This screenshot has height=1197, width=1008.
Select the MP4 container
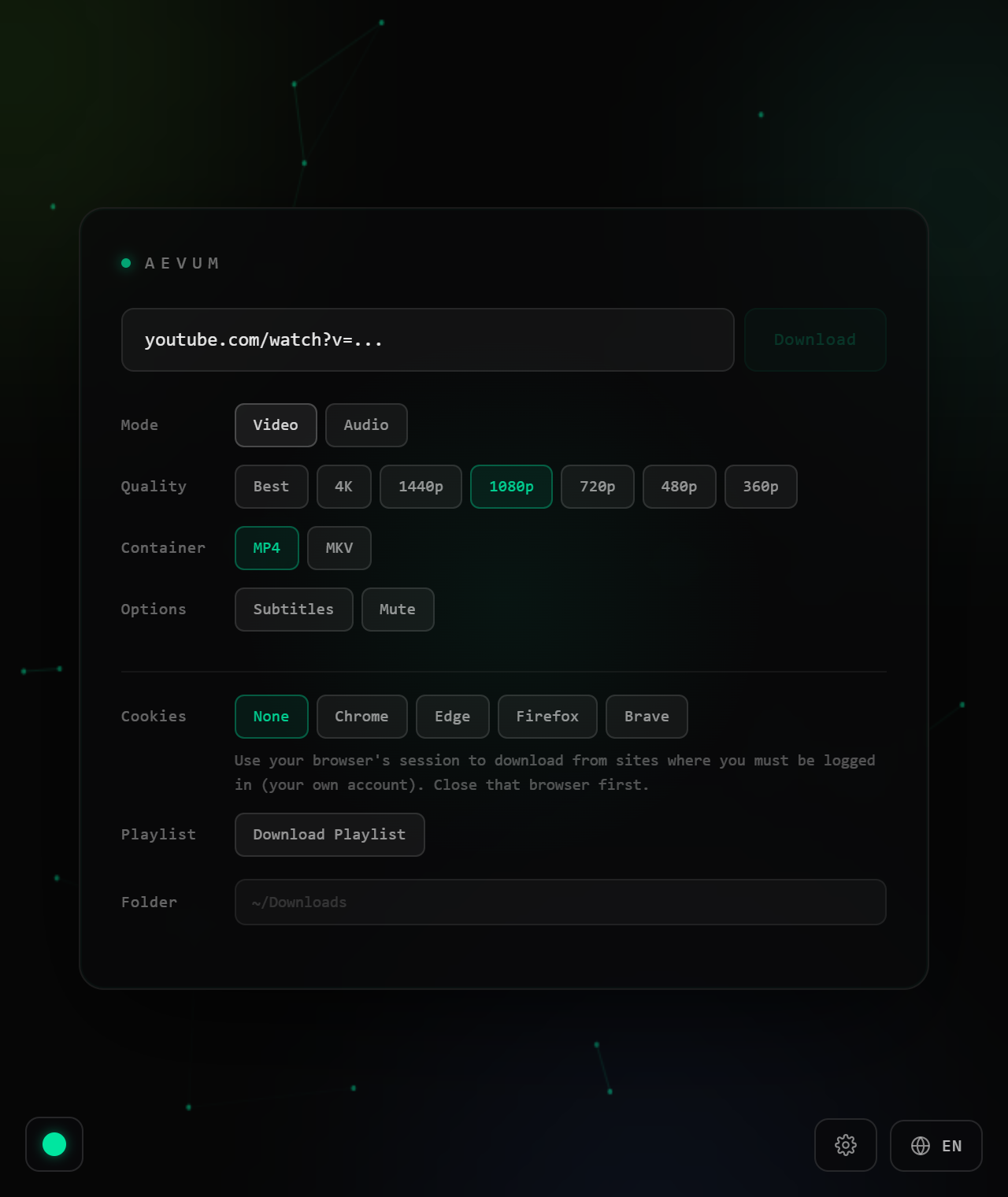tap(267, 548)
